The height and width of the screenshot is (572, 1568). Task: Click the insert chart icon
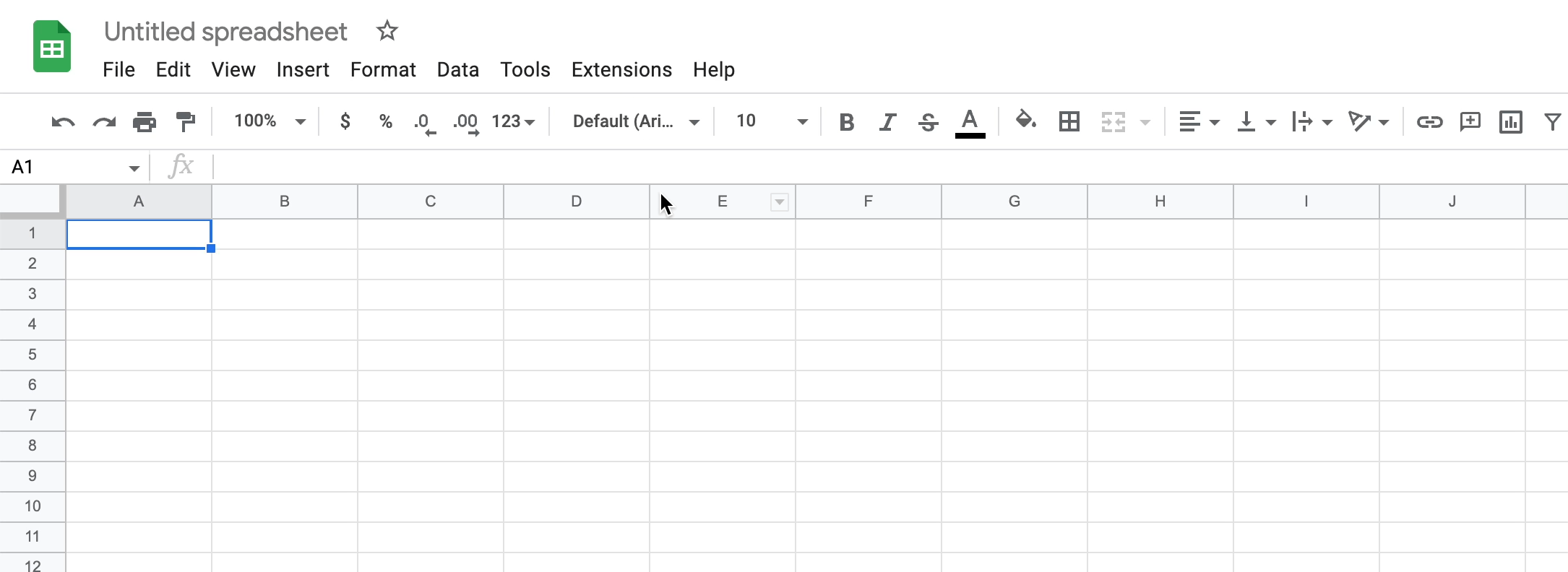(1510, 121)
